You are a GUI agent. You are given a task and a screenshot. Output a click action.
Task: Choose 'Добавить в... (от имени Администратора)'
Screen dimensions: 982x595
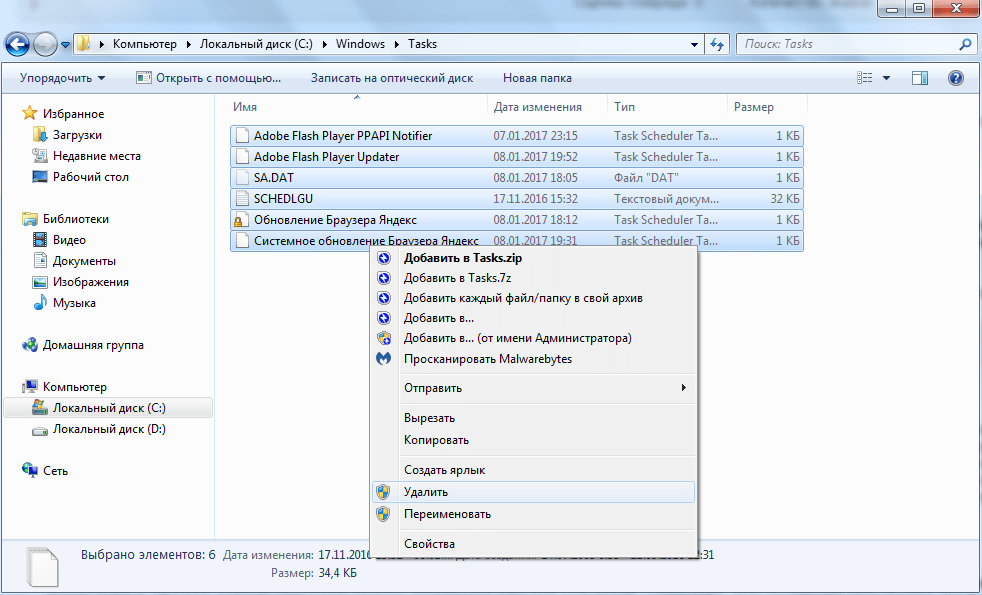(x=534, y=338)
